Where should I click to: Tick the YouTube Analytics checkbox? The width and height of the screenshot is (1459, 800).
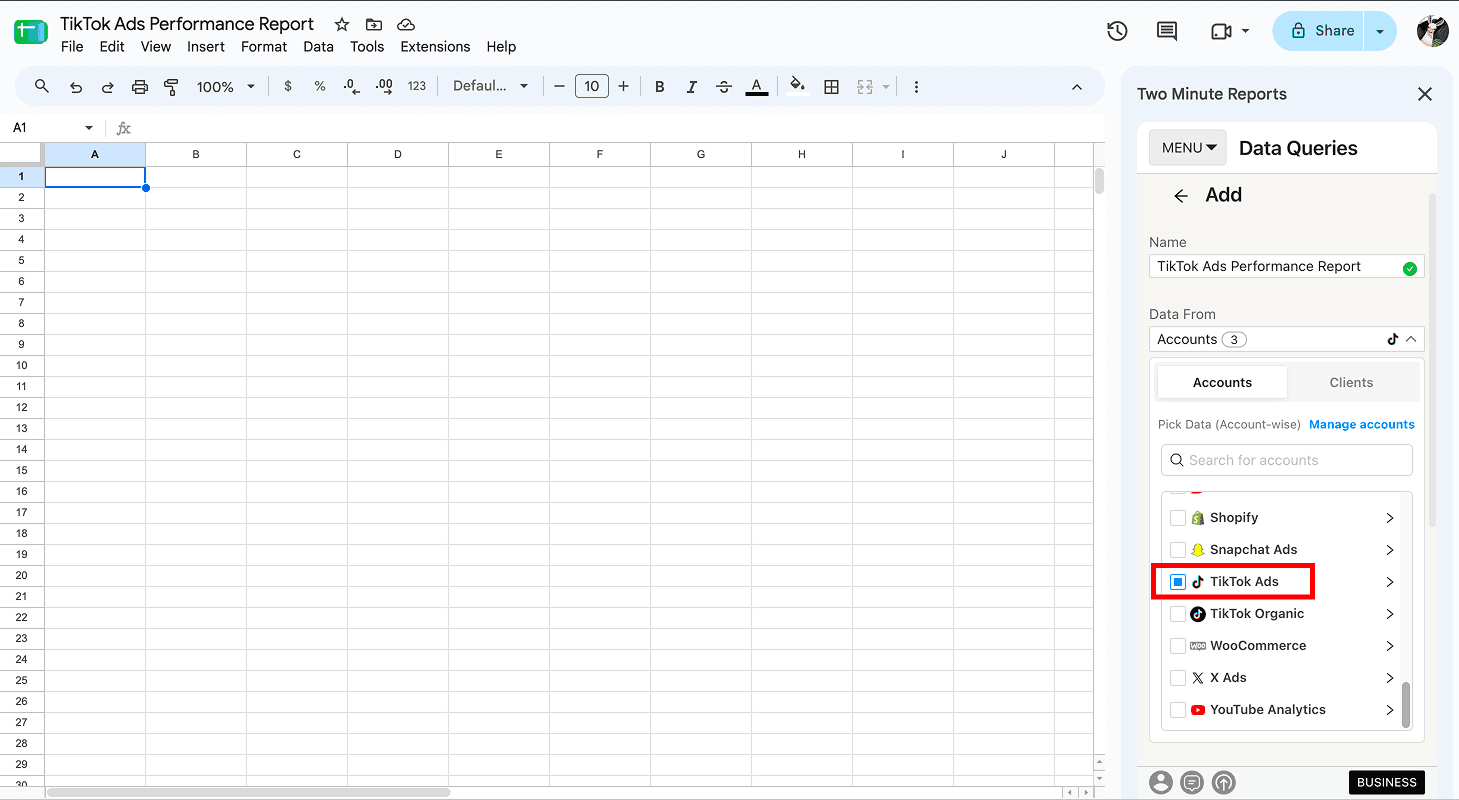1178,710
